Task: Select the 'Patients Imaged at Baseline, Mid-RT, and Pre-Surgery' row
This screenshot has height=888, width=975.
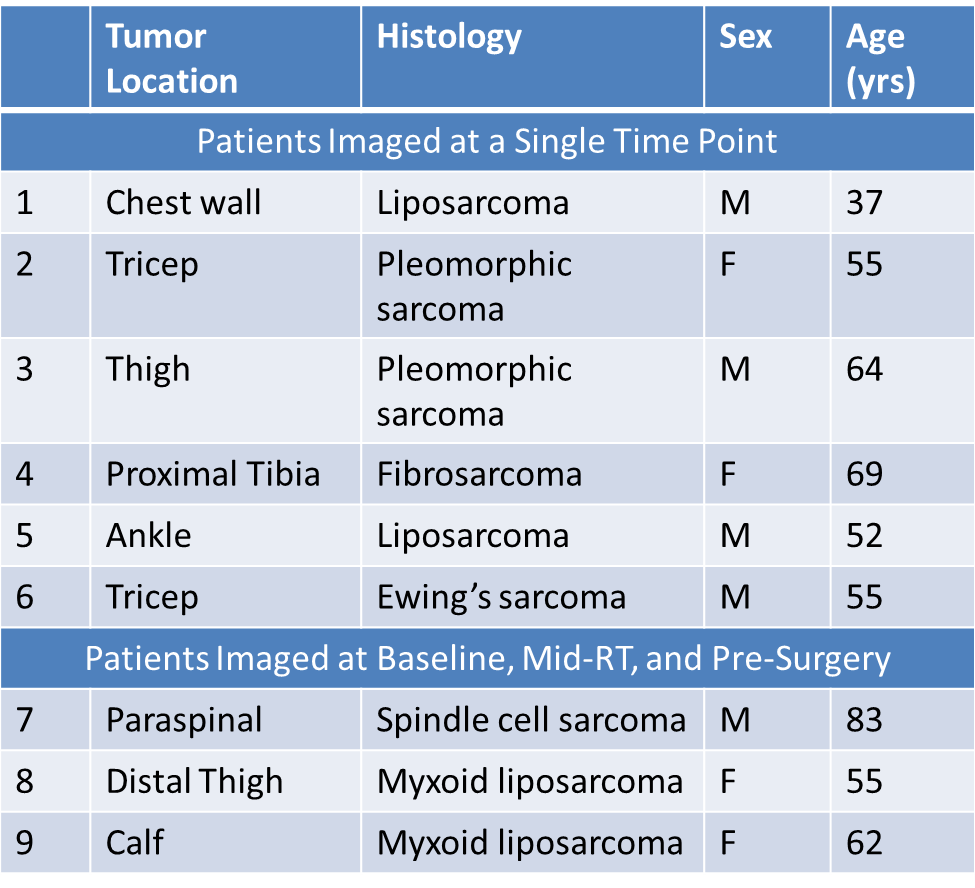Action: coord(487,659)
